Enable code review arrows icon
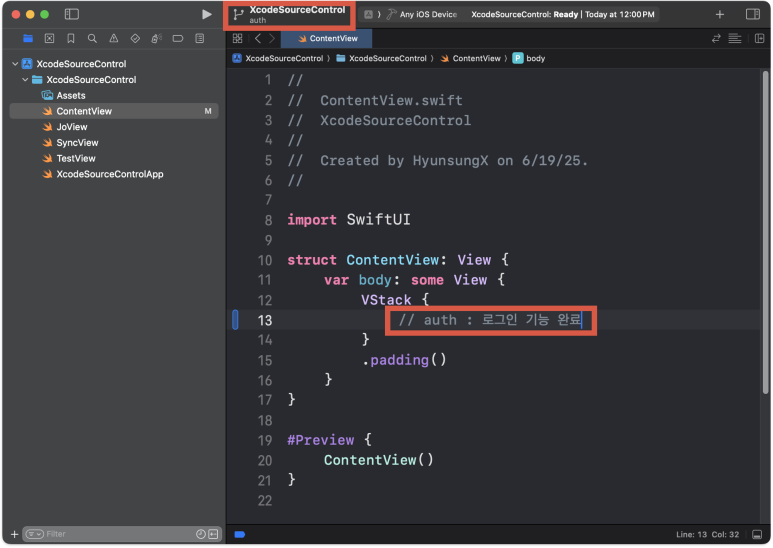Image resolution: width=773 pixels, height=548 pixels. 716,38
